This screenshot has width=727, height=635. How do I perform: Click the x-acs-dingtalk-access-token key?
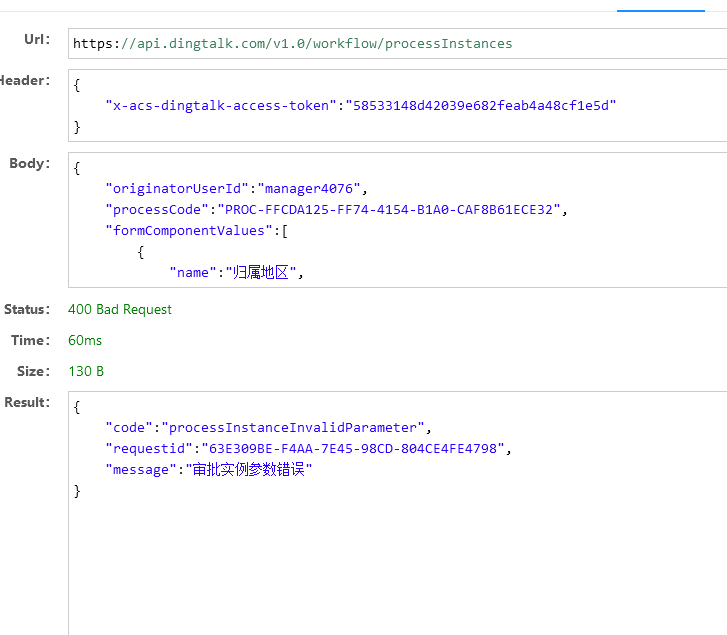[221, 106]
